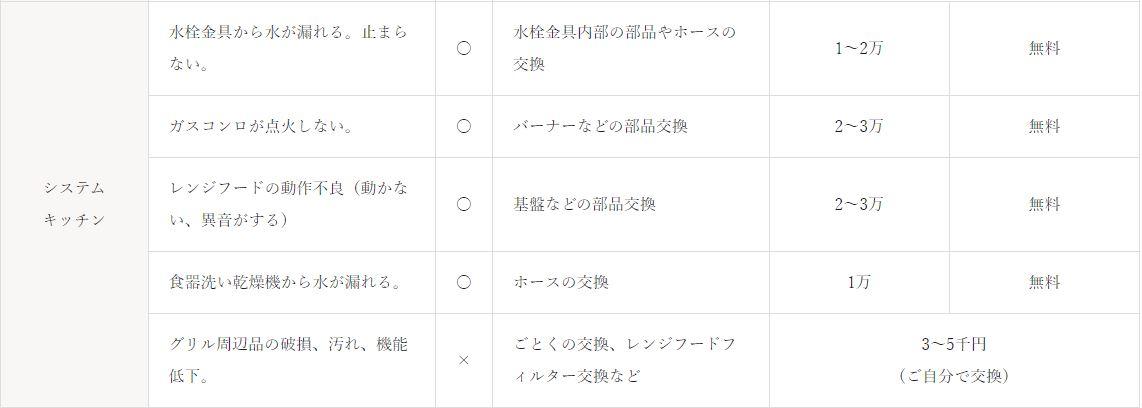Select the 食器洗い乾燥機から水が漏れる text

pos(286,282)
